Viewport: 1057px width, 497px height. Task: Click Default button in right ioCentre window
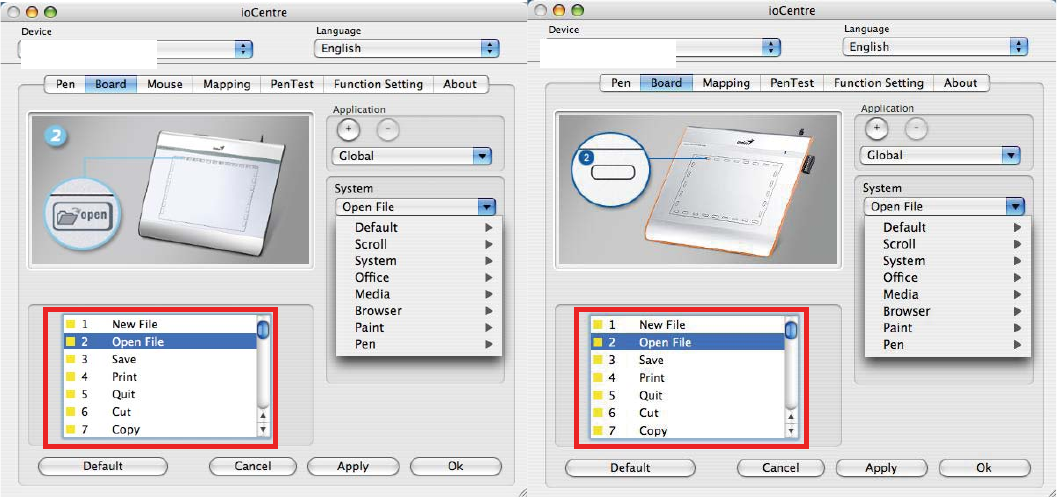630,467
